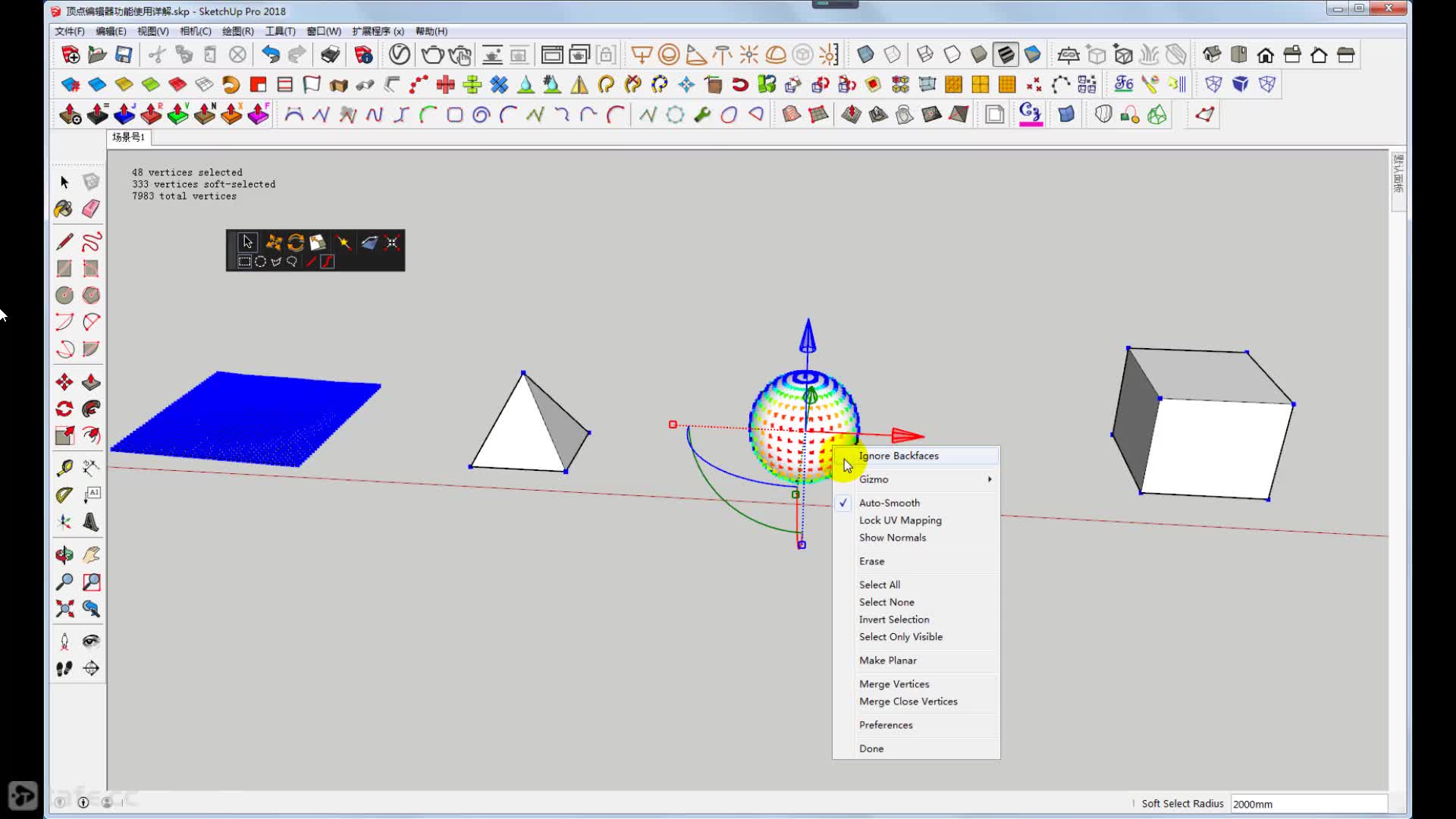Click Invert Selection in context menu

click(893, 619)
